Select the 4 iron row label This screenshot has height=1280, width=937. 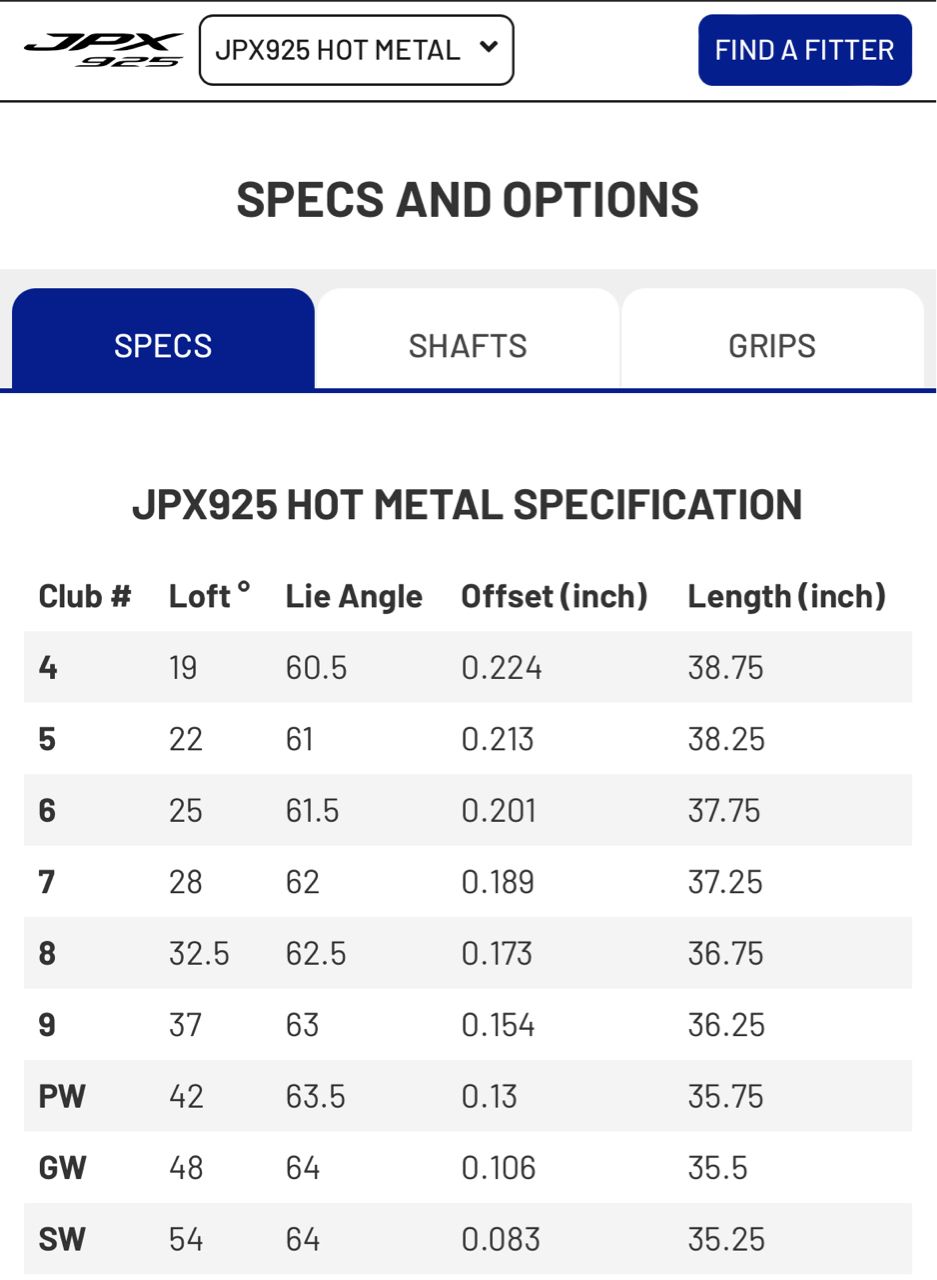pyautogui.click(x=48, y=667)
